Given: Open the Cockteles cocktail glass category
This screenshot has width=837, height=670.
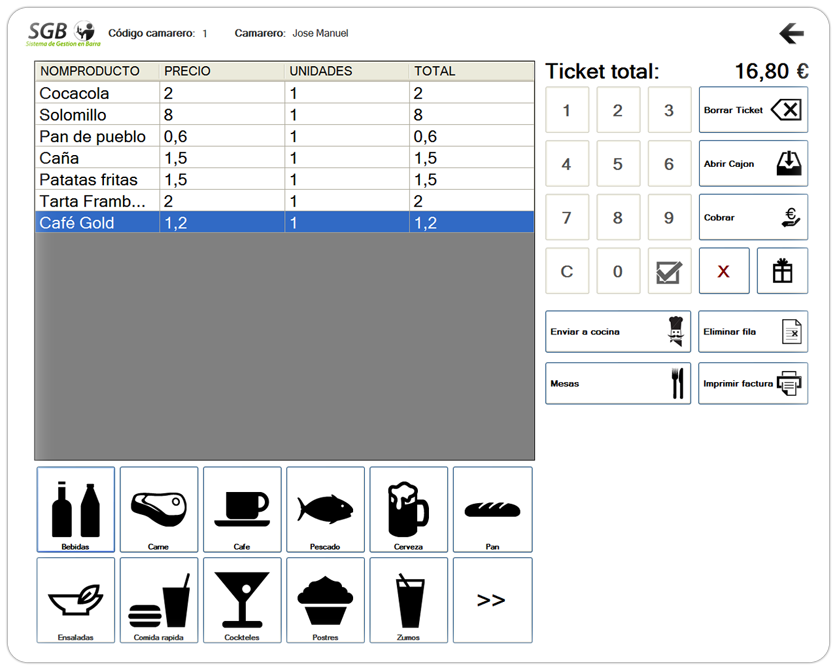Looking at the screenshot, I should (242, 600).
